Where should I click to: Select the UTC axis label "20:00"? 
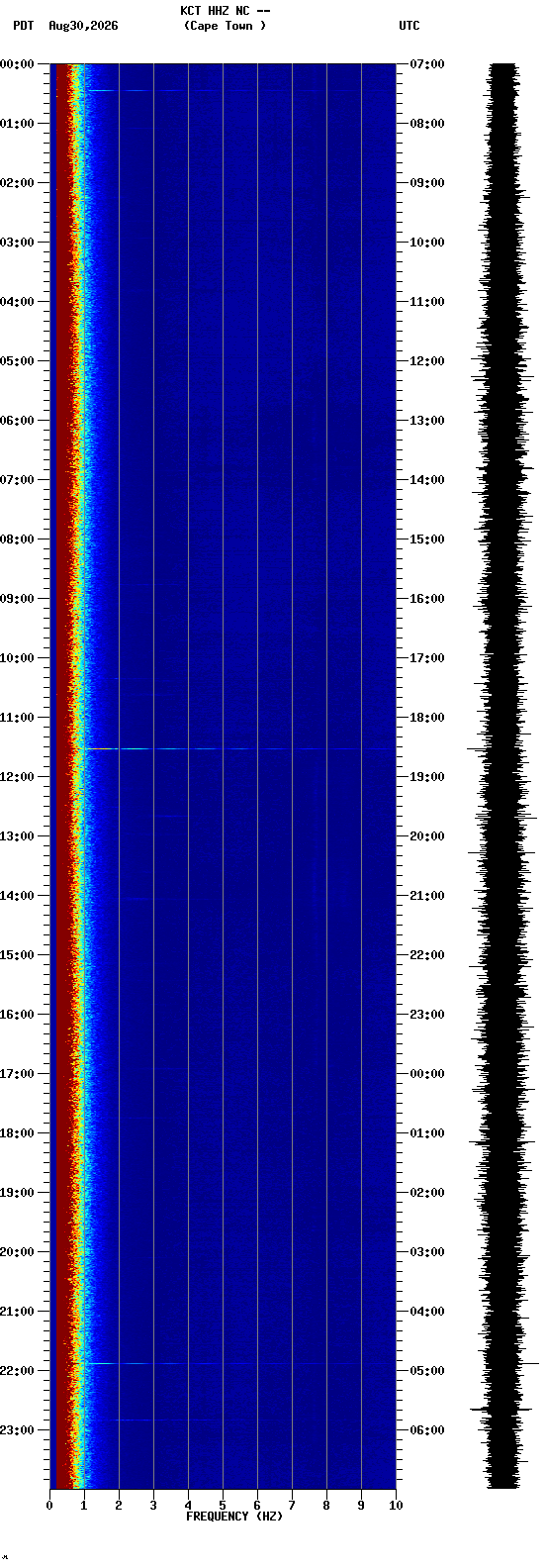427,836
